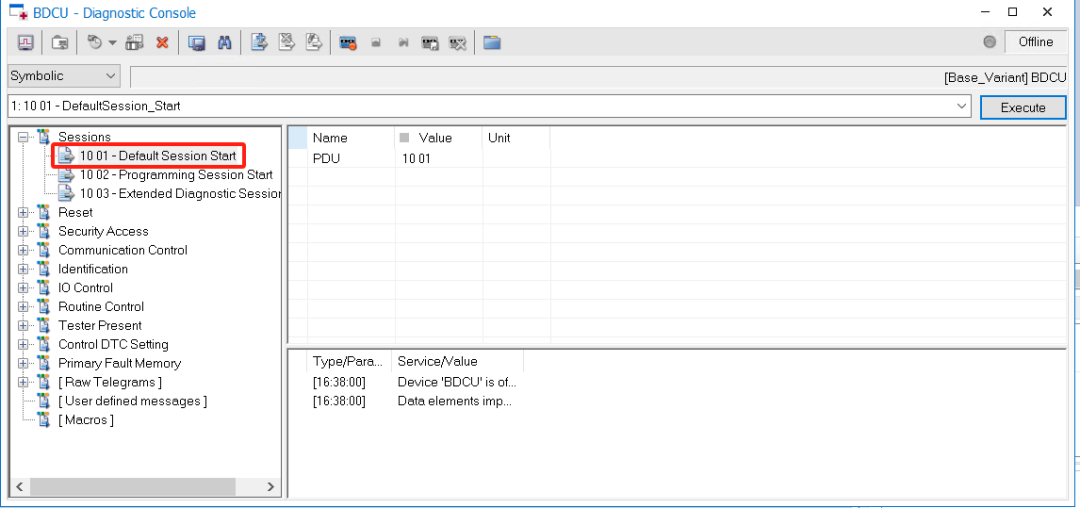This screenshot has height=508, width=1080.
Task: Select the Tester Present tree label
Action: click(100, 325)
